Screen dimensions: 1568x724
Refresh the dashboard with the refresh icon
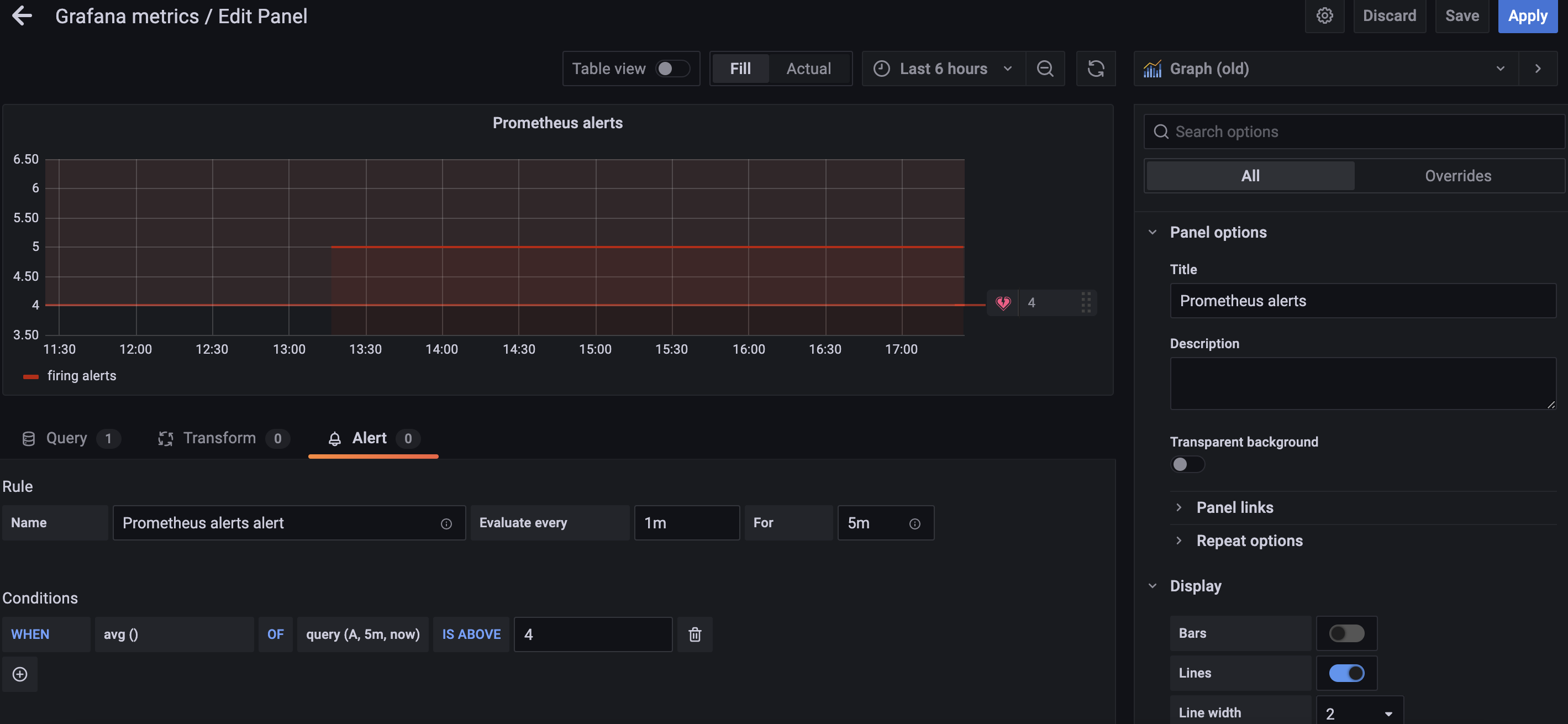1095,69
